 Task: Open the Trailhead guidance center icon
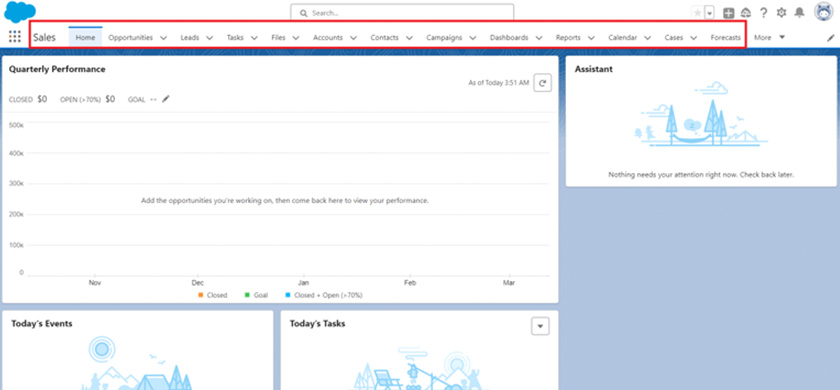(x=746, y=13)
